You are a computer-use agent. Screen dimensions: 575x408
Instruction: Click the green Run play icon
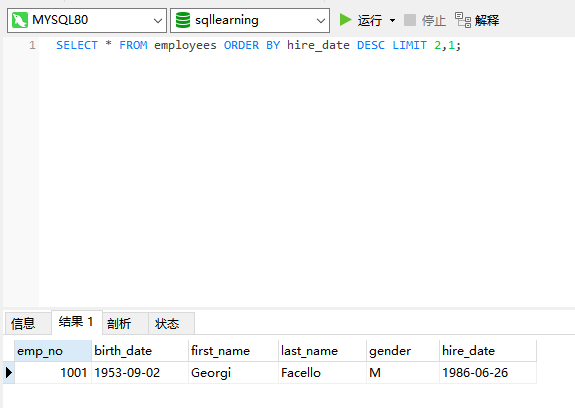click(x=345, y=20)
